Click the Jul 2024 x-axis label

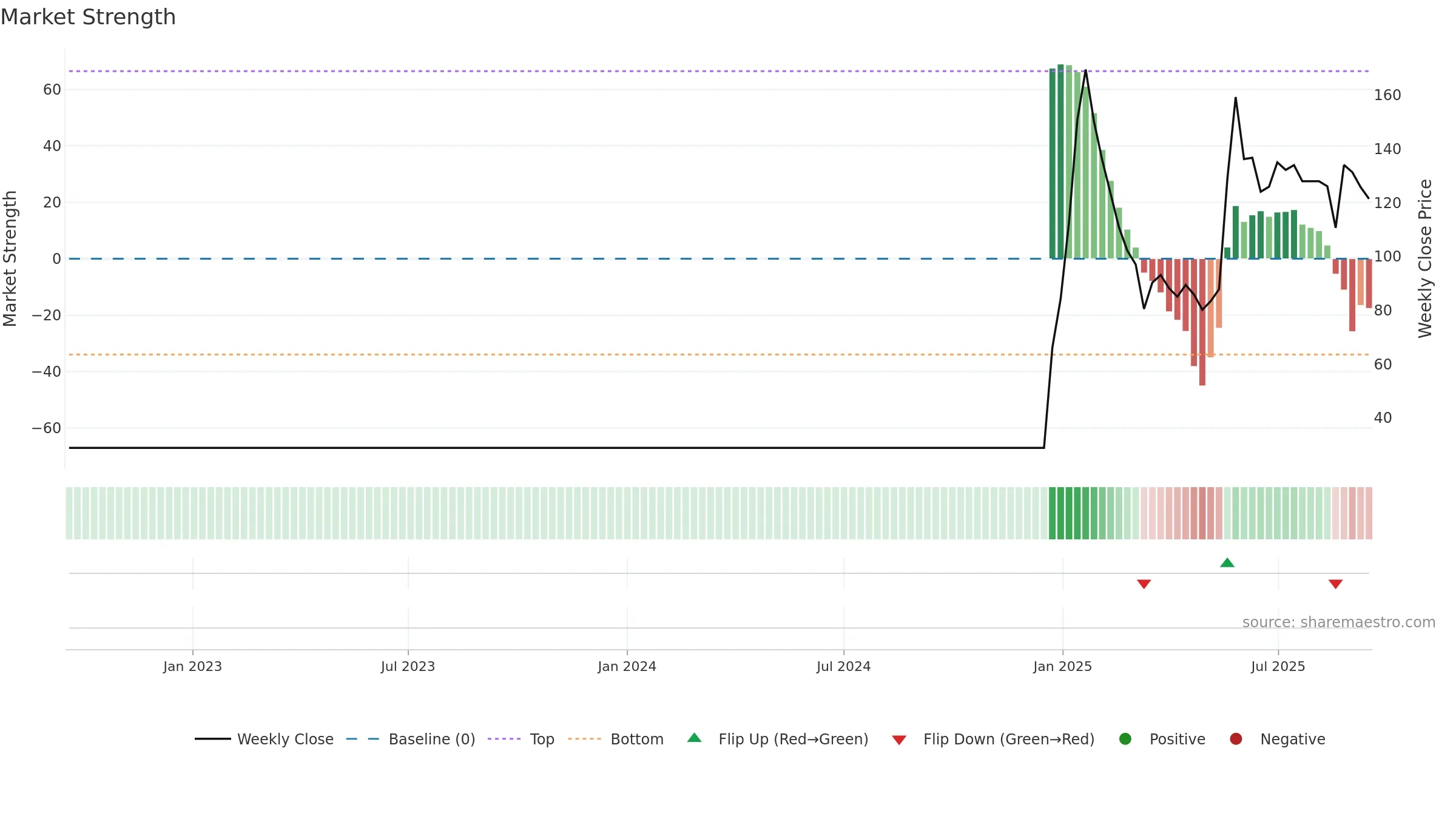click(x=844, y=666)
